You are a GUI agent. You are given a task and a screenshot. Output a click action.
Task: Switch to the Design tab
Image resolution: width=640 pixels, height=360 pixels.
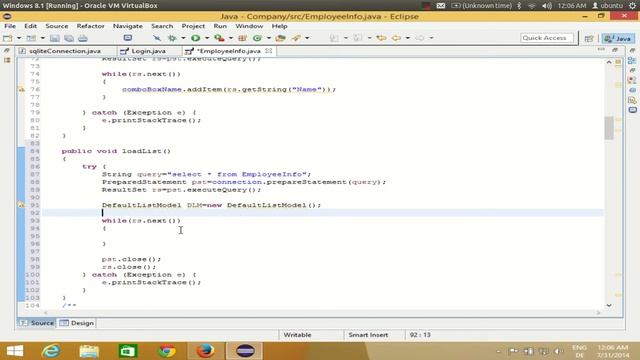point(77,323)
